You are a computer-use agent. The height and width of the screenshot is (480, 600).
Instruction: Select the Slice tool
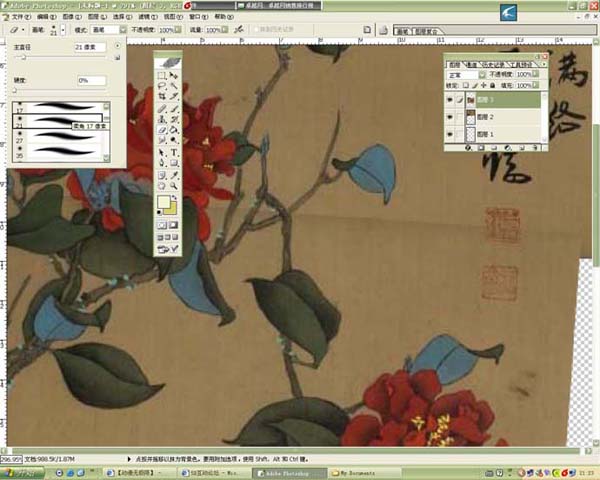pyautogui.click(x=174, y=96)
